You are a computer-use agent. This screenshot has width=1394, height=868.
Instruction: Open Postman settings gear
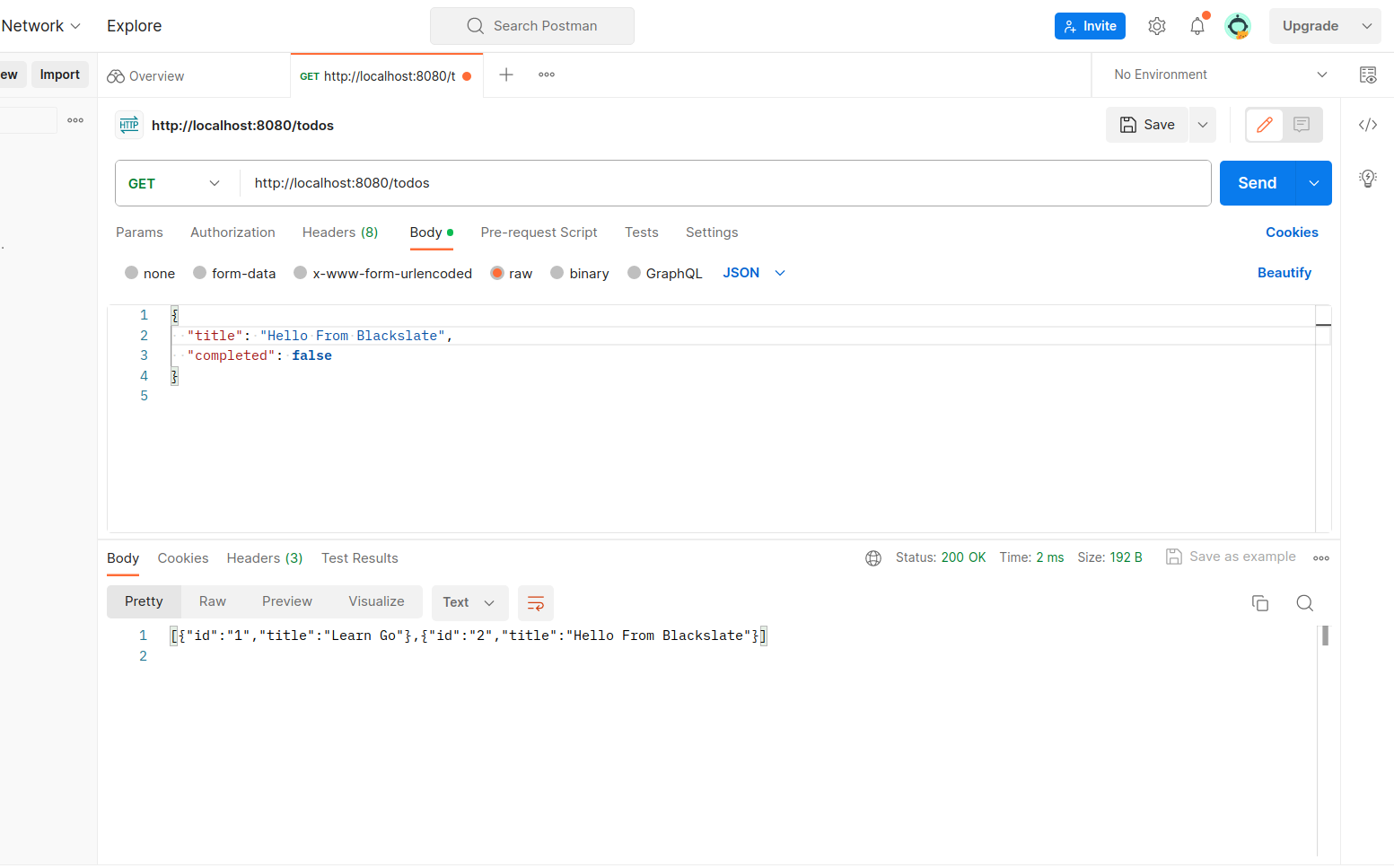(1156, 25)
